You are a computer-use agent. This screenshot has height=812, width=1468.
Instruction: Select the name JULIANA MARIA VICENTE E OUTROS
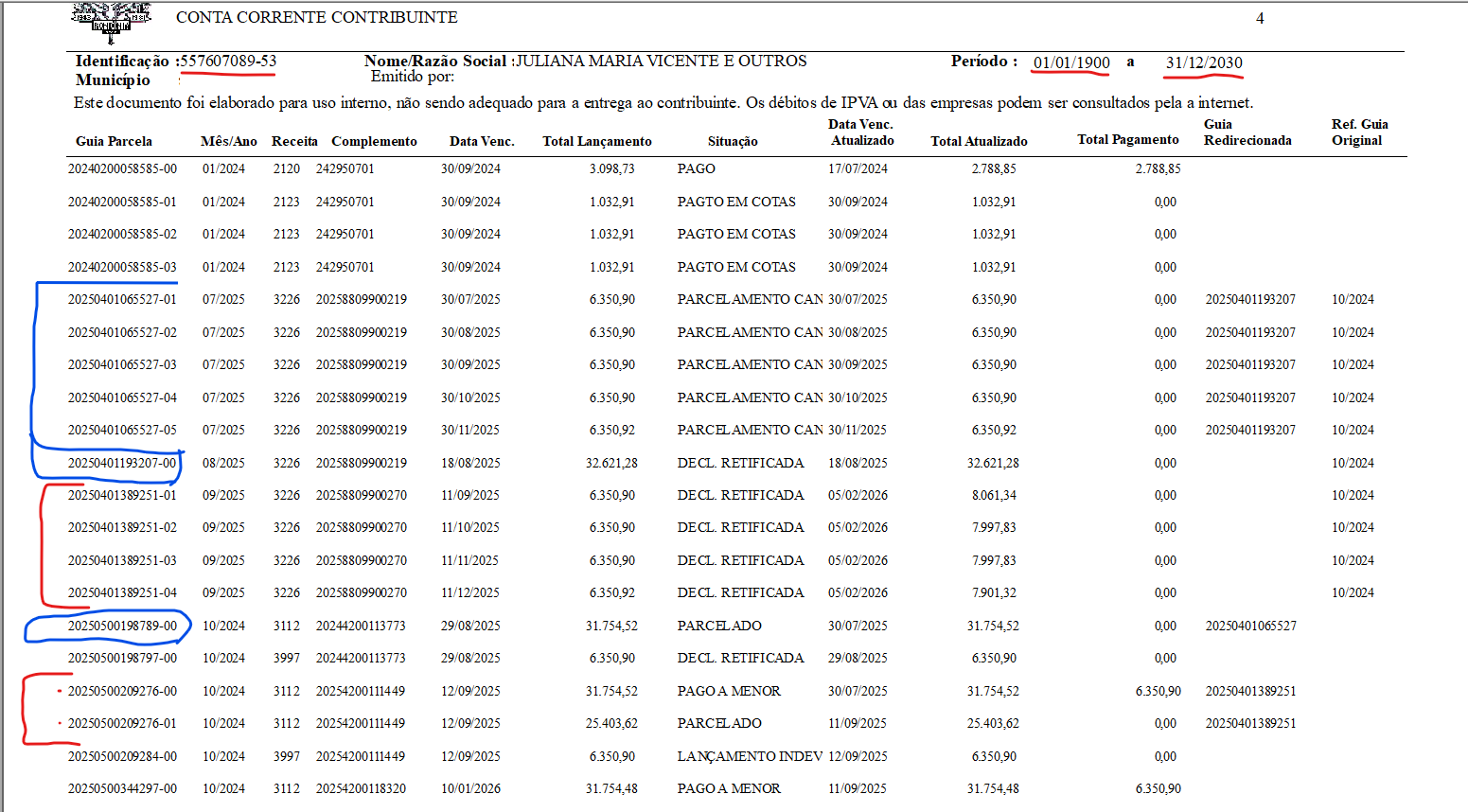[x=661, y=62]
